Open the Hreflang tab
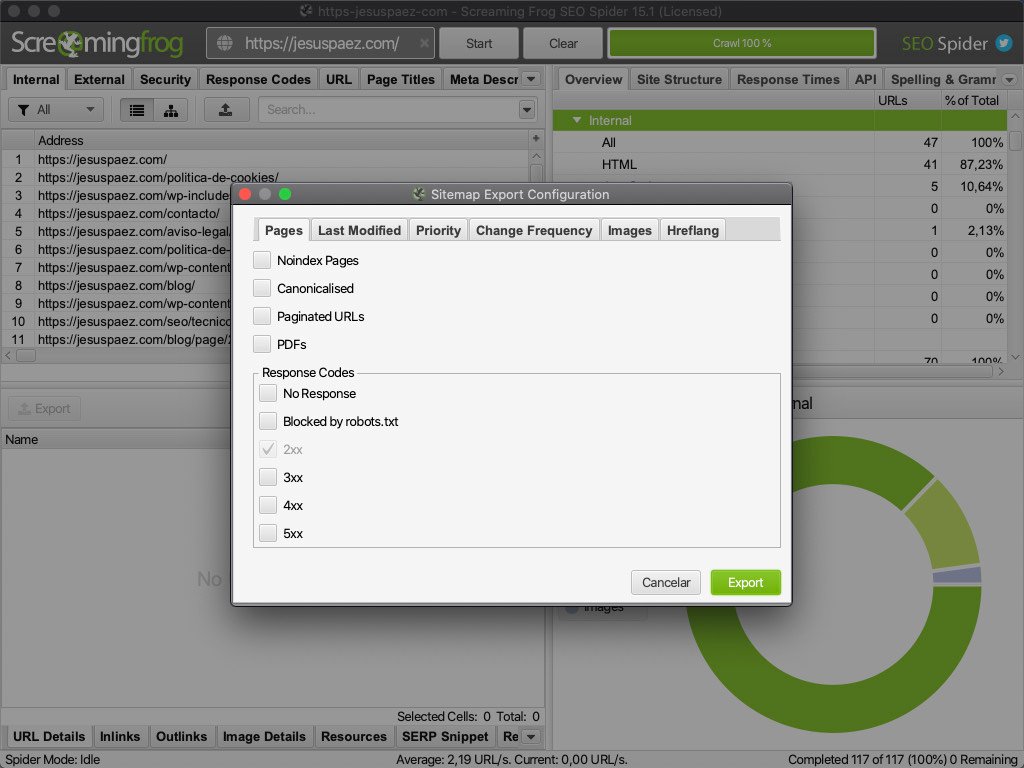The height and width of the screenshot is (768, 1024). pos(693,231)
